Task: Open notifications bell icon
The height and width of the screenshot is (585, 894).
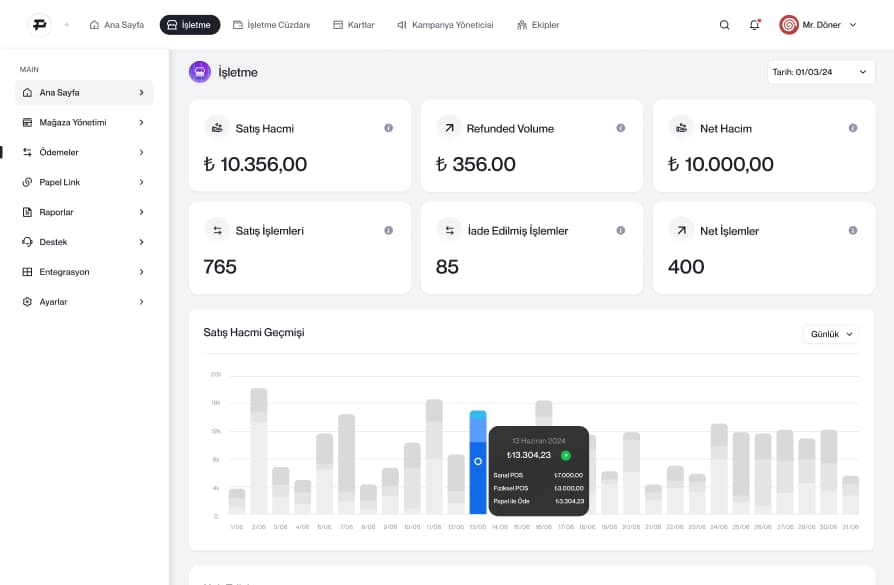Action: 754,25
